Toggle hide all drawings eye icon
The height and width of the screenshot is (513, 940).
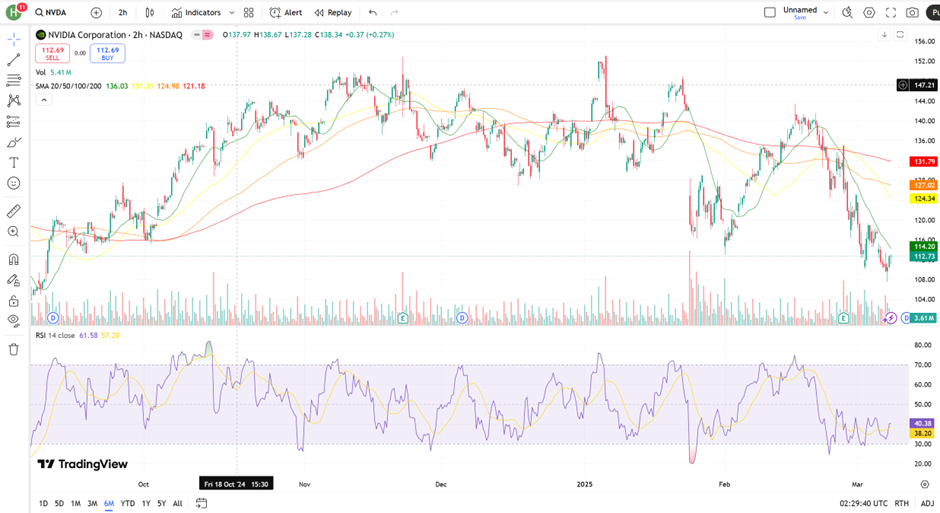point(14,321)
